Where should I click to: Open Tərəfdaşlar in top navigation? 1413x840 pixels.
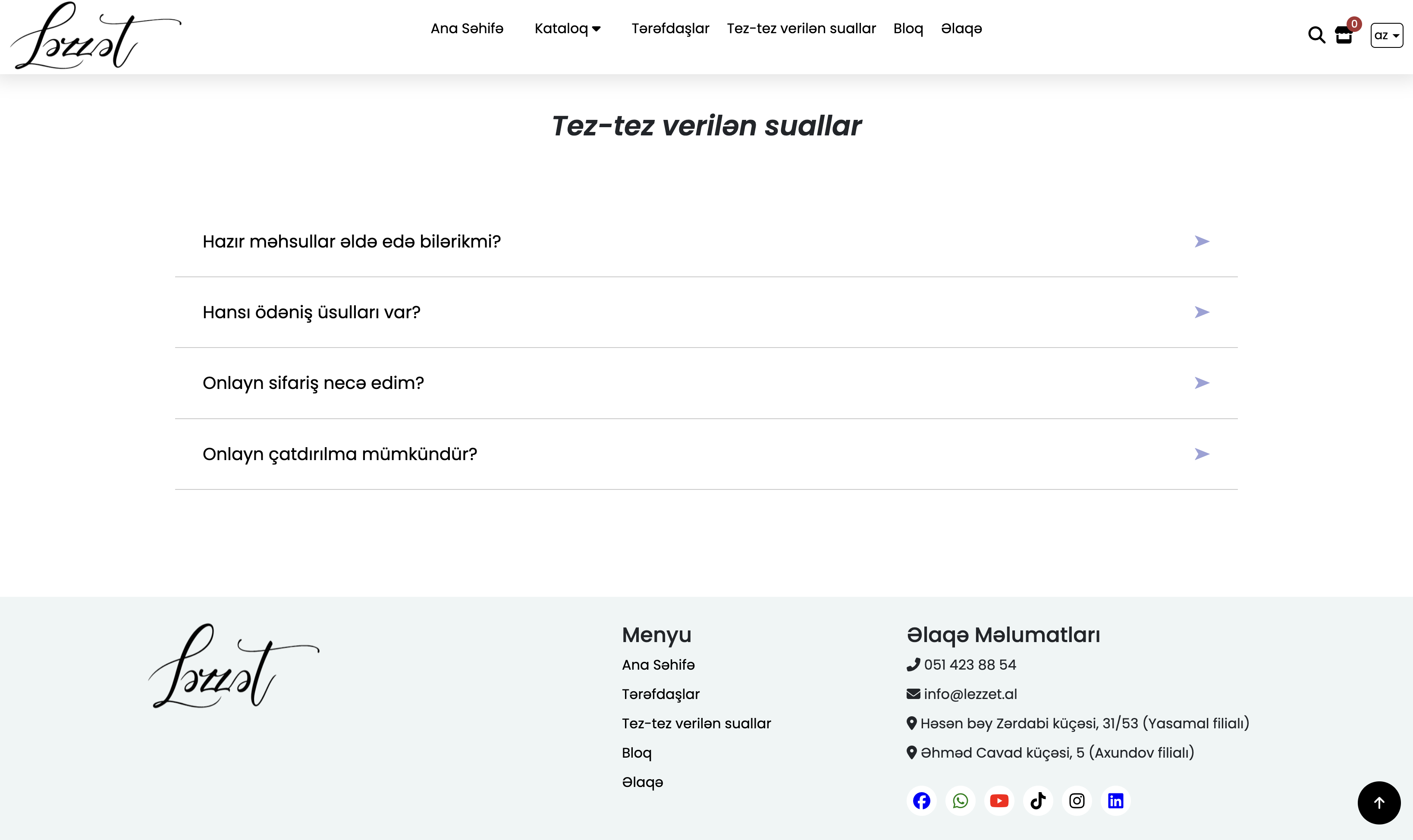pos(670,28)
